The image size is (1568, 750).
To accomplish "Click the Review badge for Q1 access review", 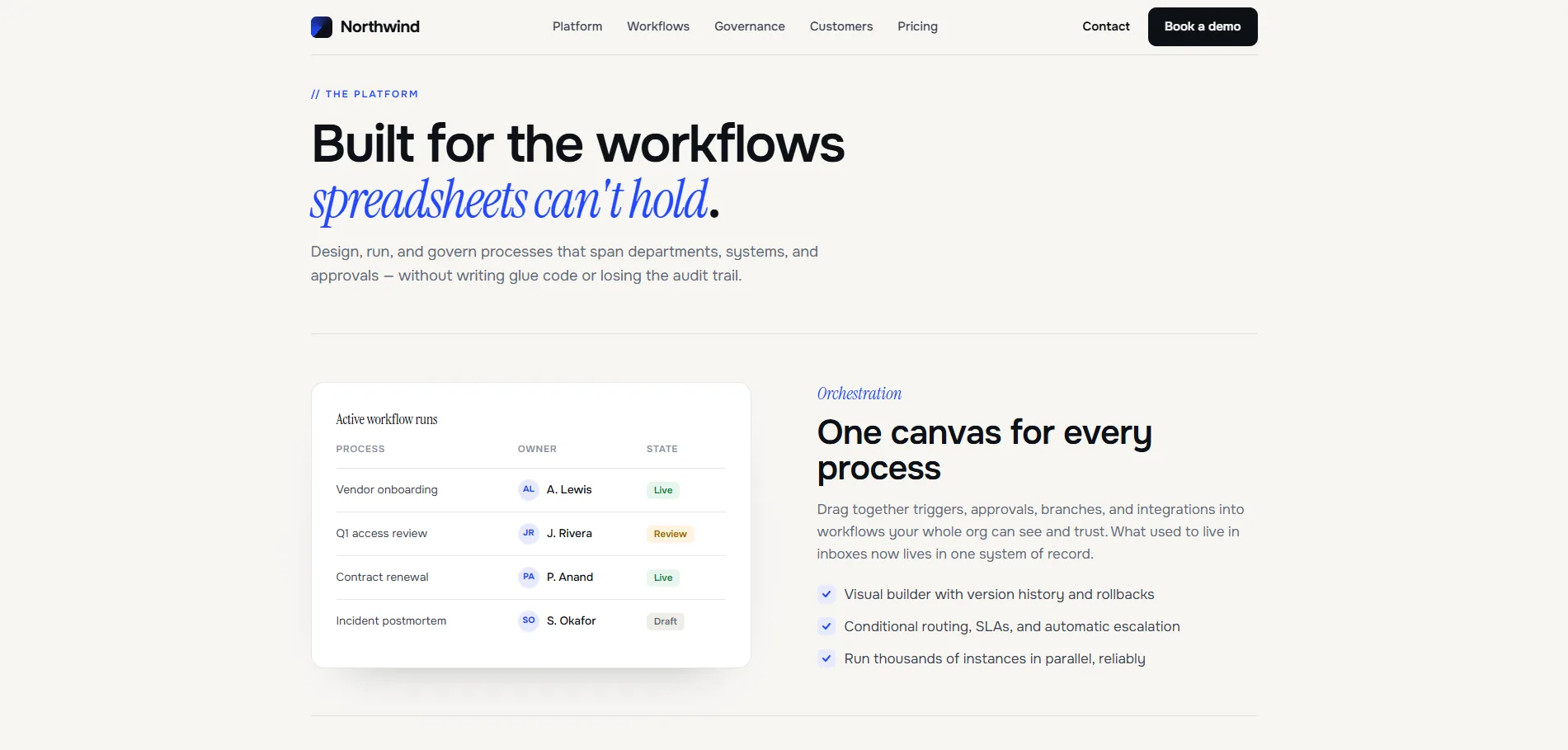I will click(670, 534).
